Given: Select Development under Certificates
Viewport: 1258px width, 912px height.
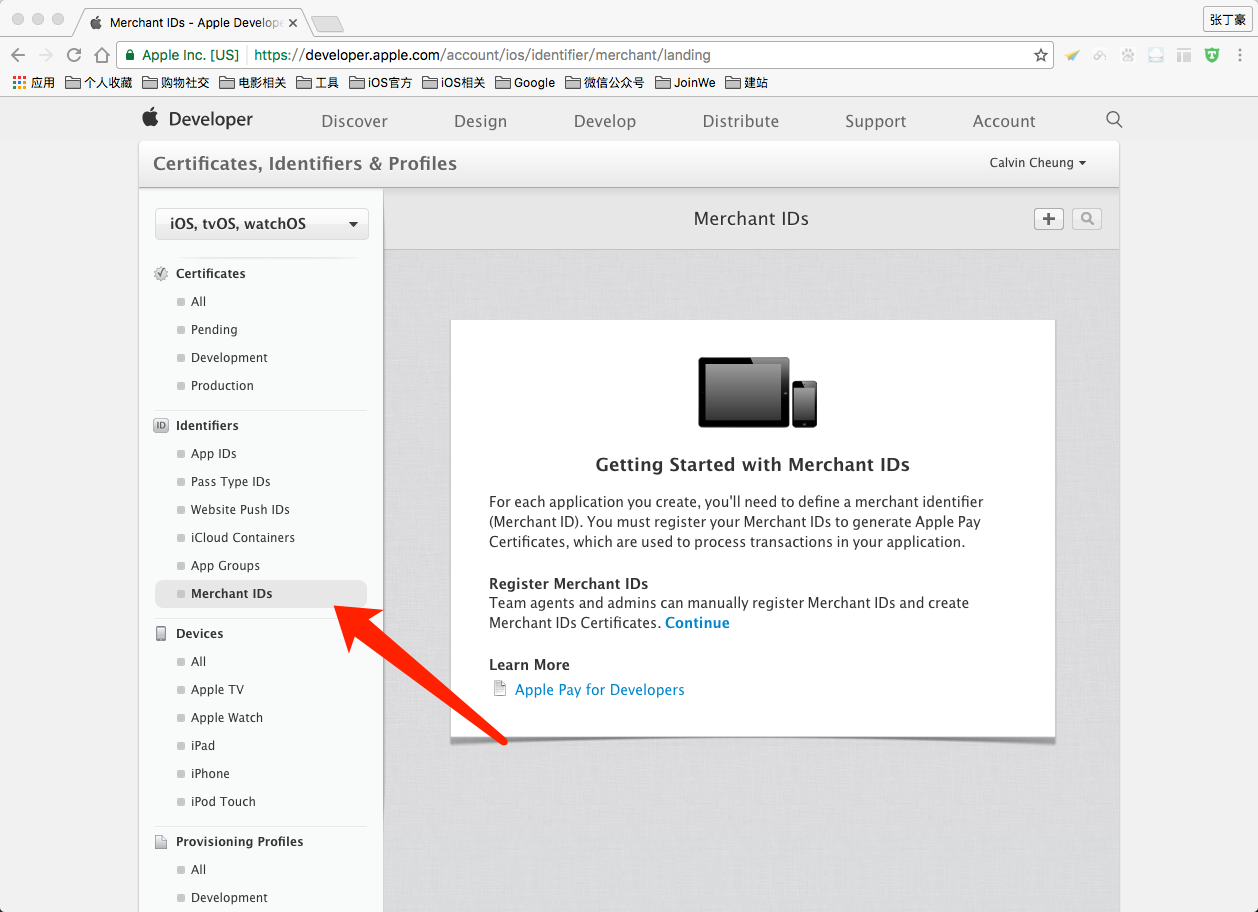Looking at the screenshot, I should coord(229,357).
